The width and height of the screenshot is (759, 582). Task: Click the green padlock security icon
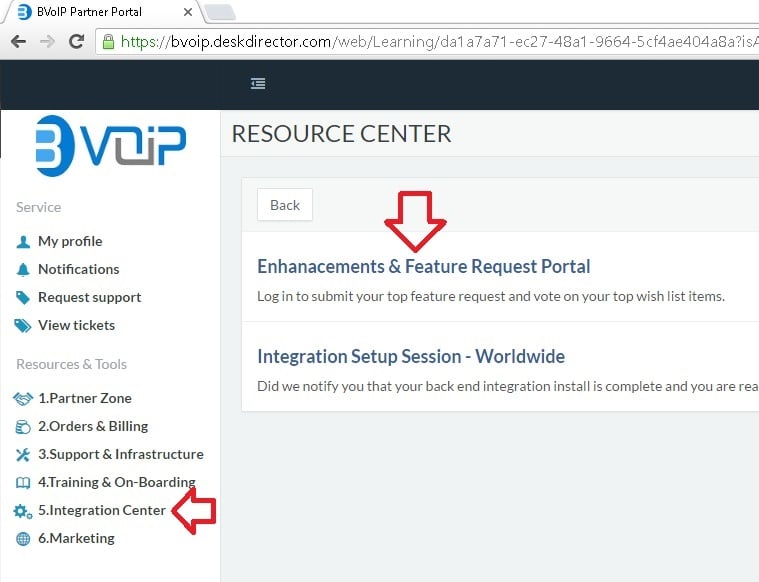click(x=108, y=42)
